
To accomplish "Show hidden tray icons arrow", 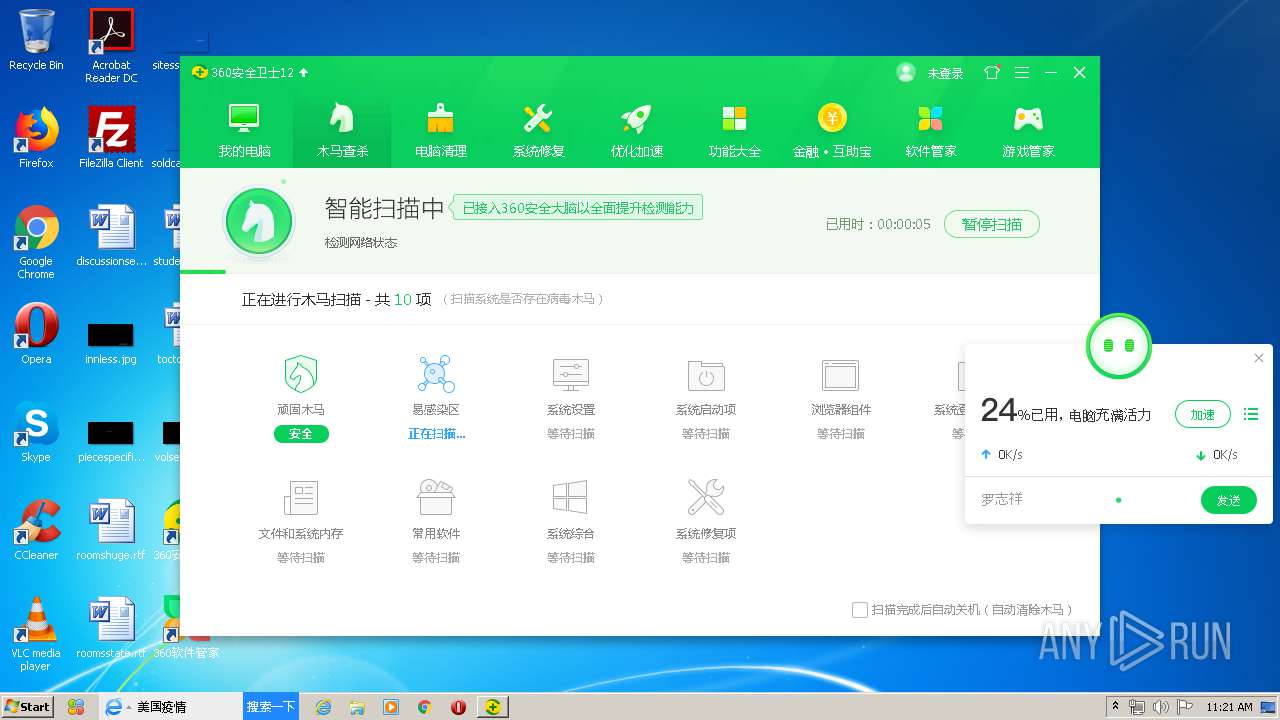I will point(1115,706).
